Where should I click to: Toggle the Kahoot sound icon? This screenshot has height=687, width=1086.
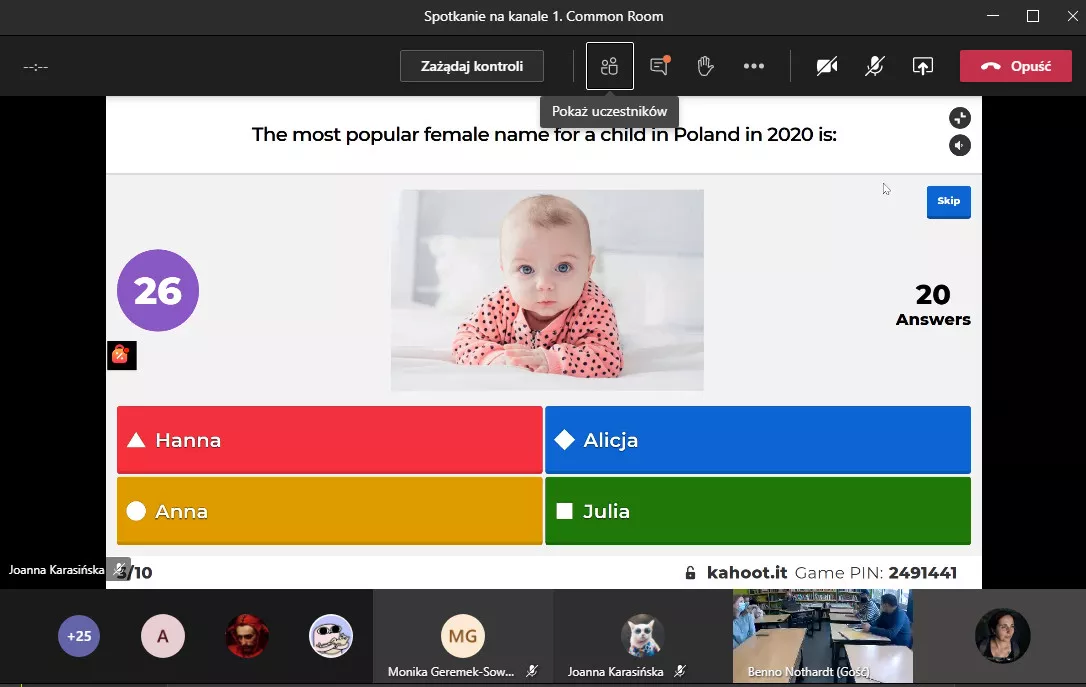click(959, 146)
